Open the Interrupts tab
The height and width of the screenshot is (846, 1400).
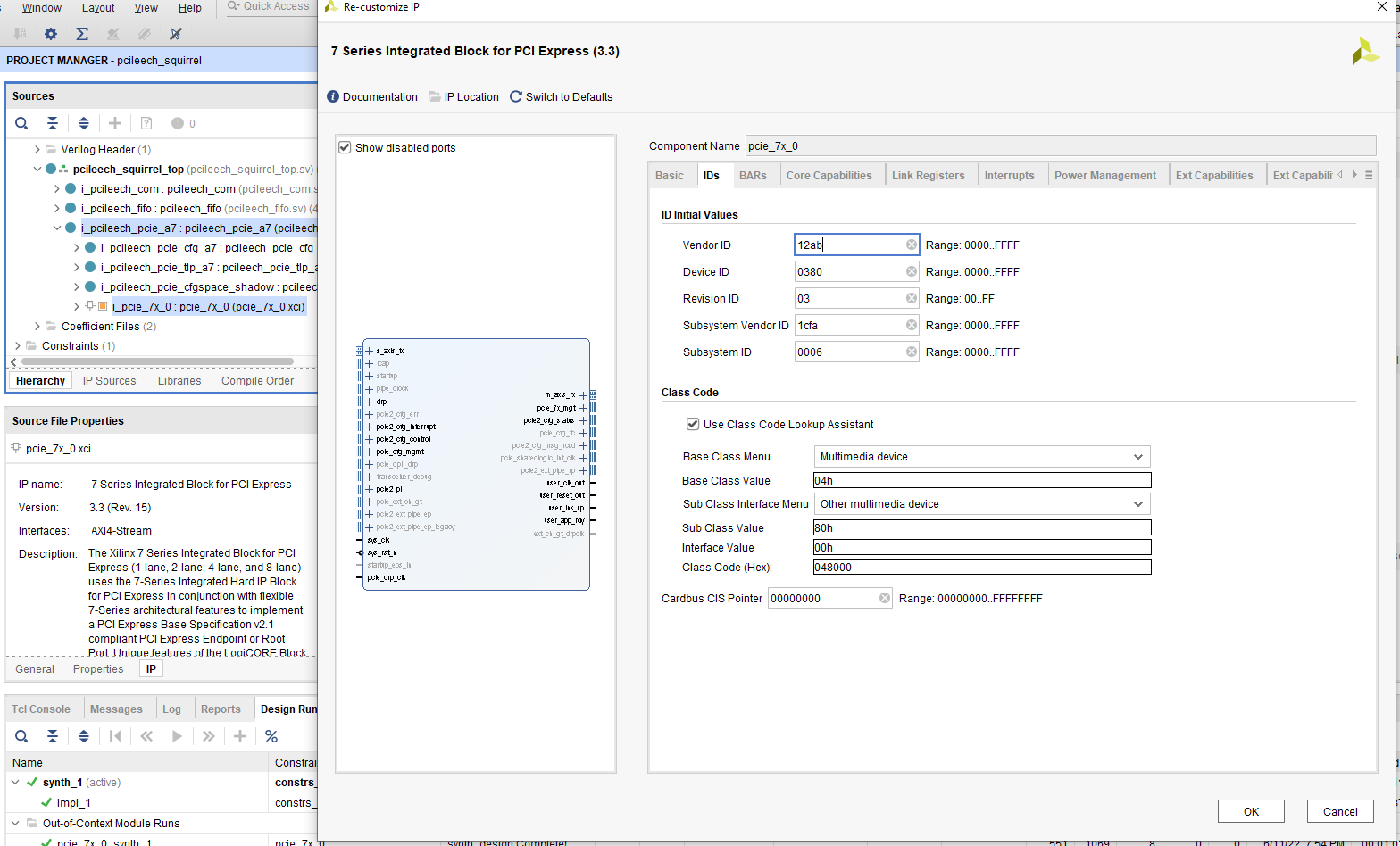pyautogui.click(x=1010, y=175)
